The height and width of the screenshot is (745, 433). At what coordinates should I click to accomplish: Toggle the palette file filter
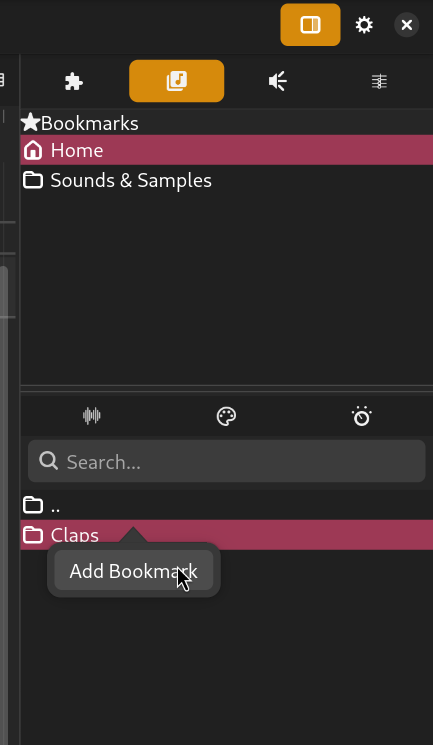226,416
